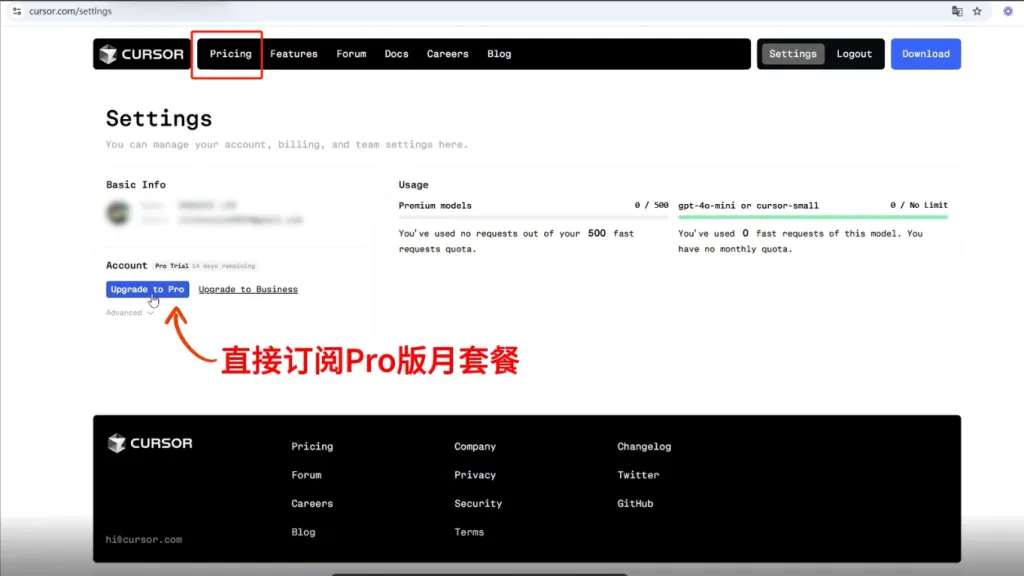Click the Account section label
The width and height of the screenshot is (1024, 576).
click(x=127, y=266)
